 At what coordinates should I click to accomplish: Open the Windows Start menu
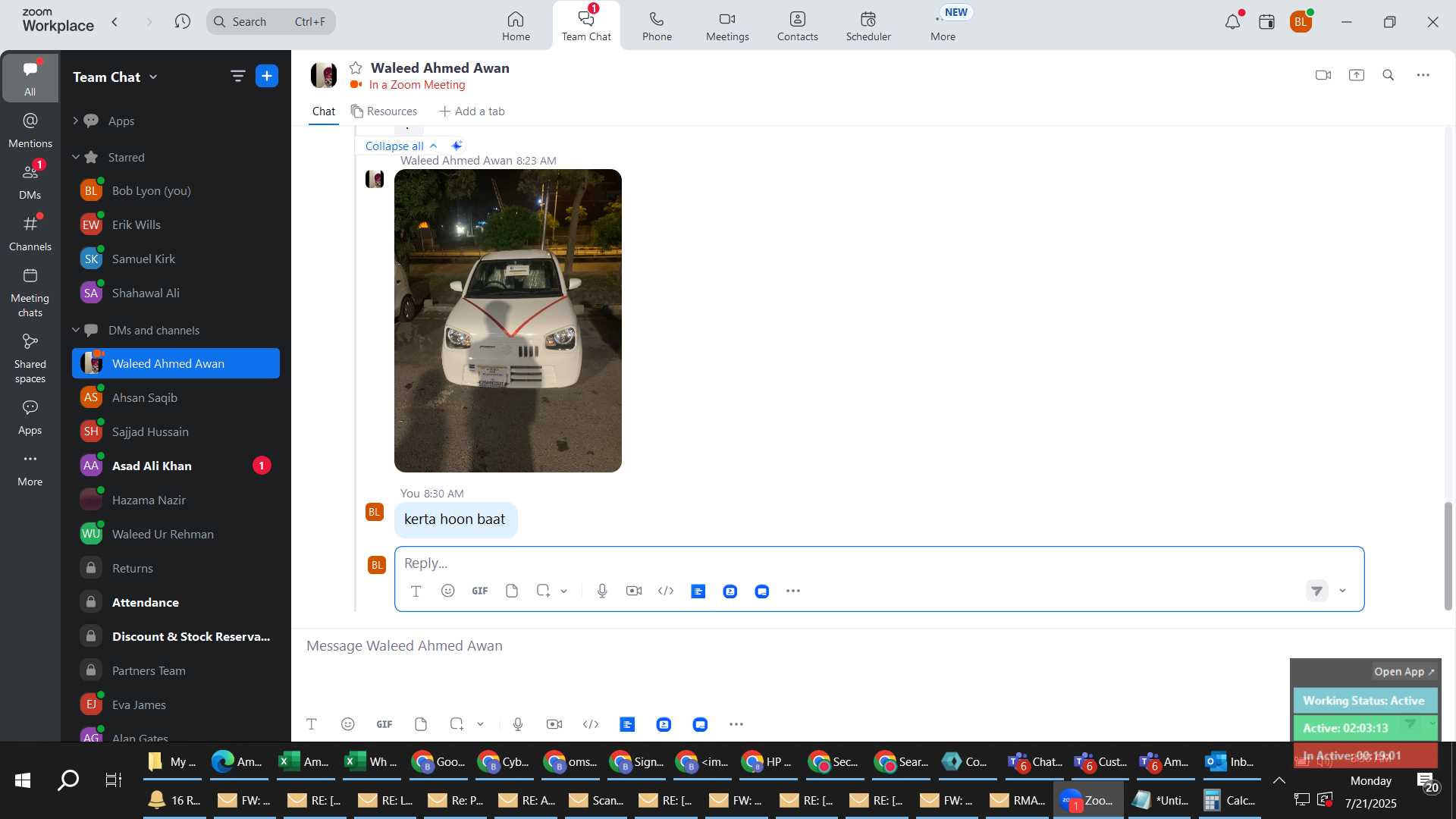(23, 780)
